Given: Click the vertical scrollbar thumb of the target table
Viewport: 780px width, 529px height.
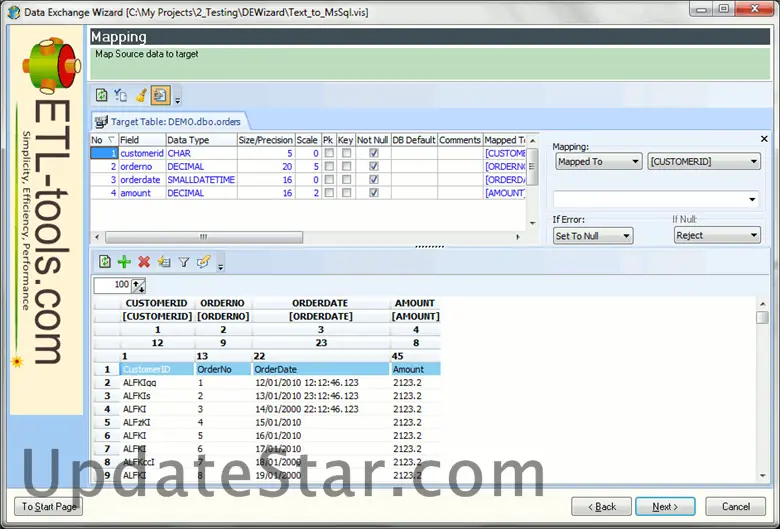Looking at the screenshot, I should click(532, 167).
